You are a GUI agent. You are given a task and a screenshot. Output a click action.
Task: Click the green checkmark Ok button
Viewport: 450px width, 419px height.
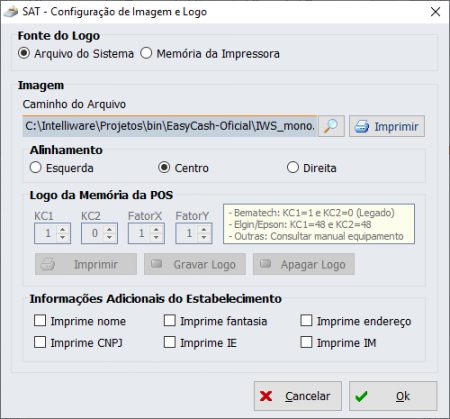click(393, 396)
